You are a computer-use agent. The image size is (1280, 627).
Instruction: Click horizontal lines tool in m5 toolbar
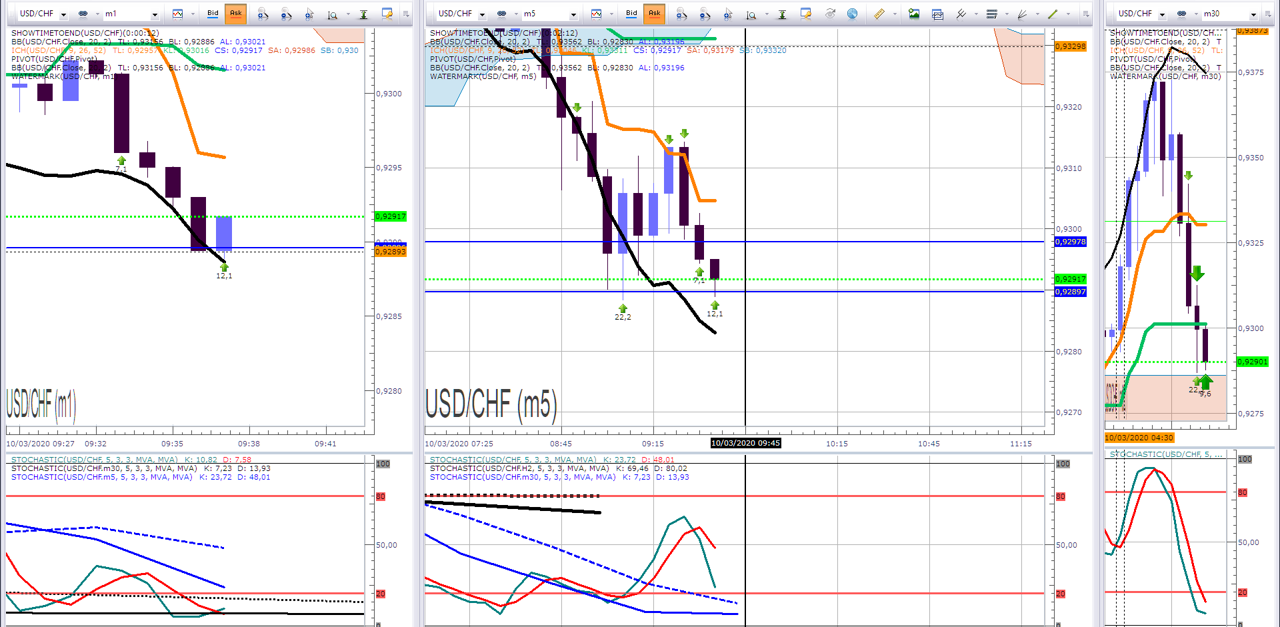(x=991, y=14)
